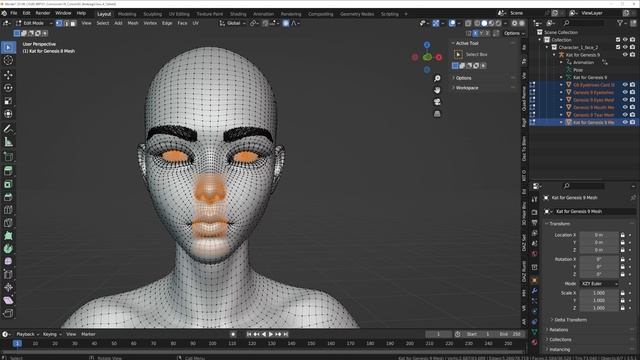Open the Playback menu in timeline
The height and width of the screenshot is (360, 640).
pyautogui.click(x=27, y=334)
